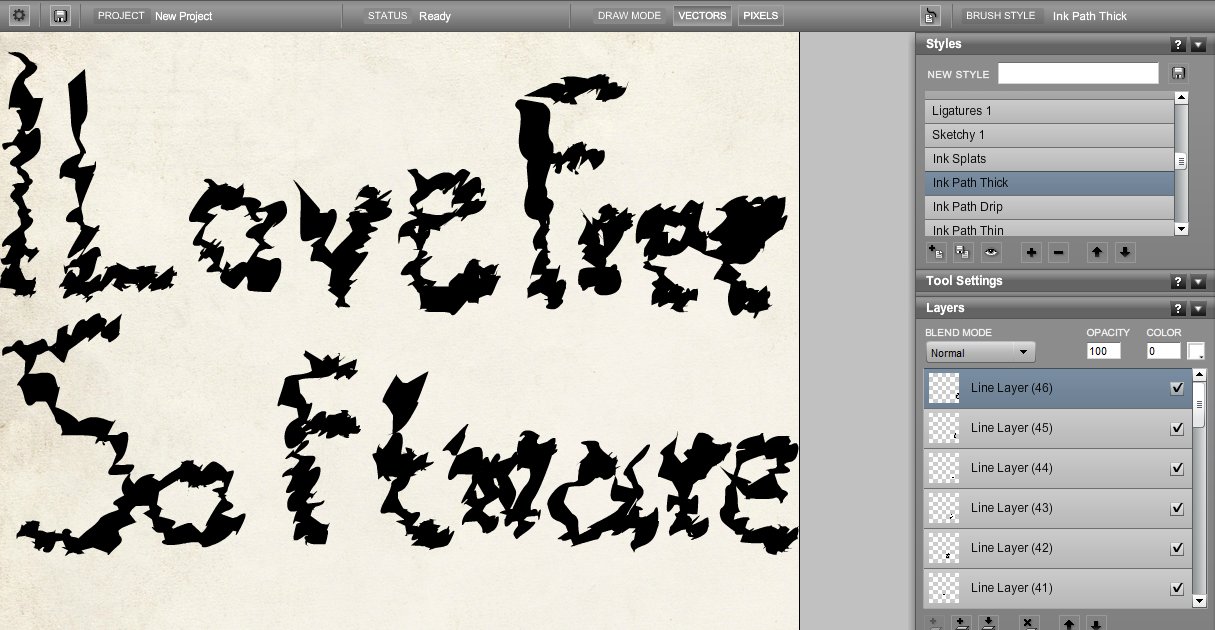This screenshot has width=1215, height=630.
Task: Open settings via the gear icon
Action: pos(20,16)
